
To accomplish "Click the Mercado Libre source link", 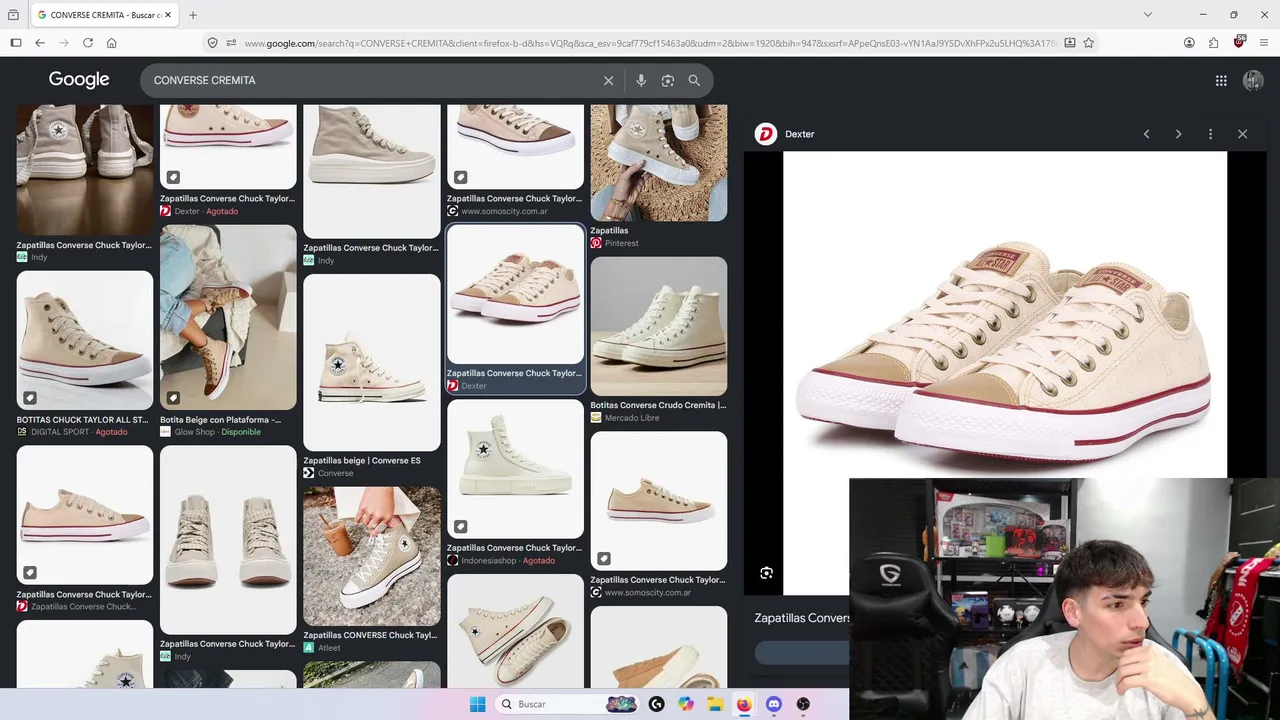I will click(625, 418).
